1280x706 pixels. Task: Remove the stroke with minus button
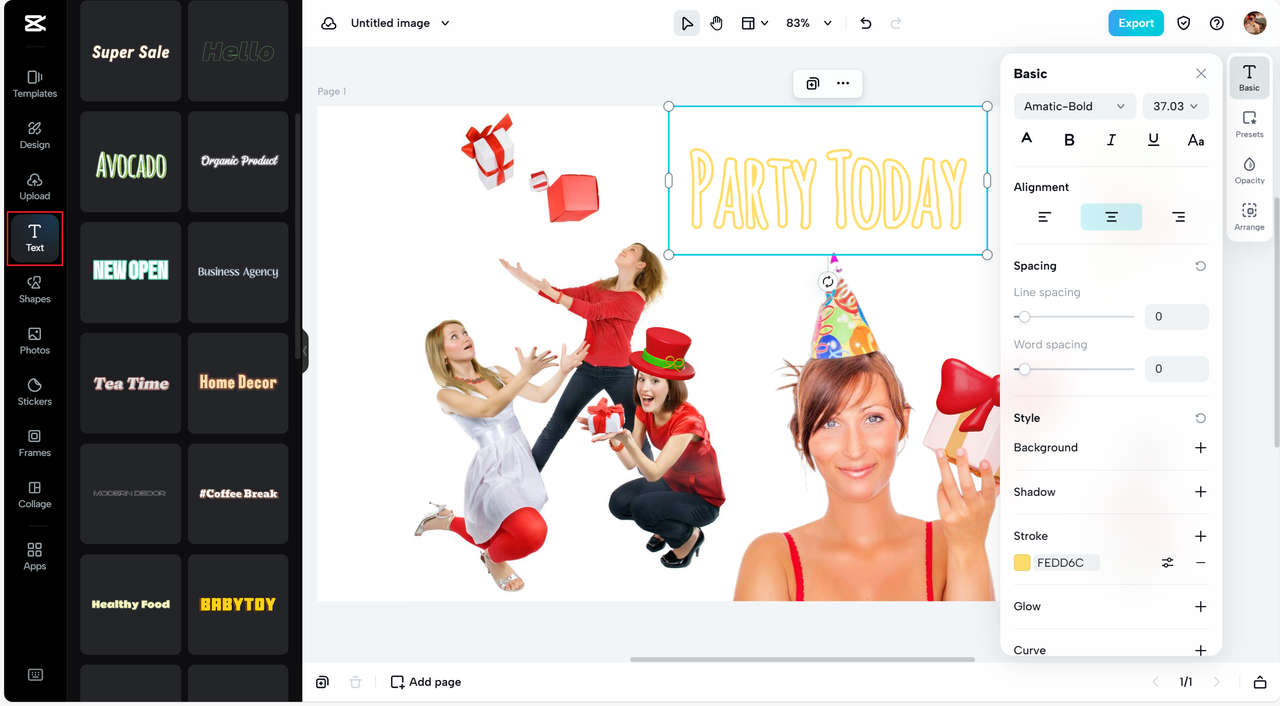(x=1201, y=563)
